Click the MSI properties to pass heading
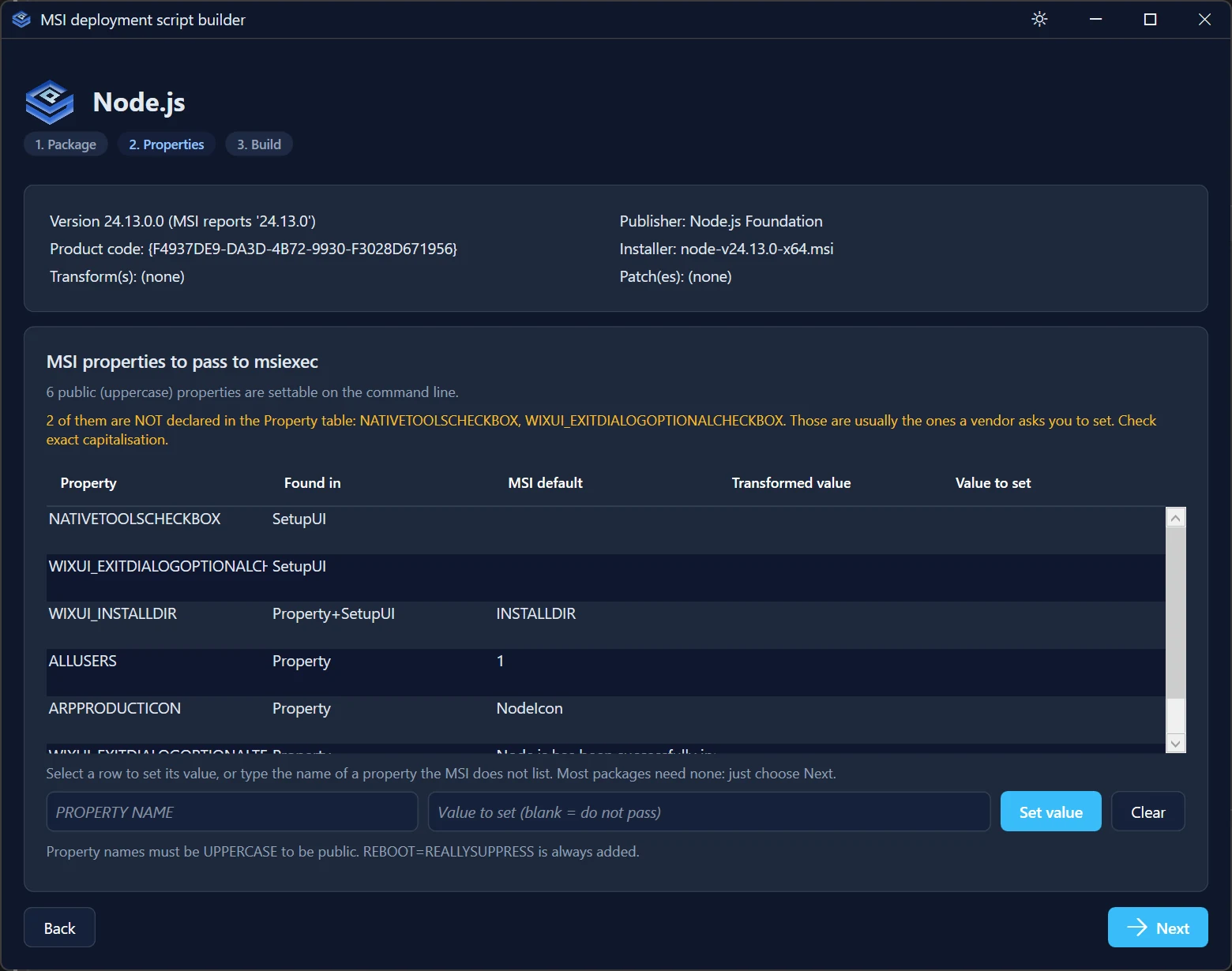This screenshot has width=1232, height=971. (182, 362)
